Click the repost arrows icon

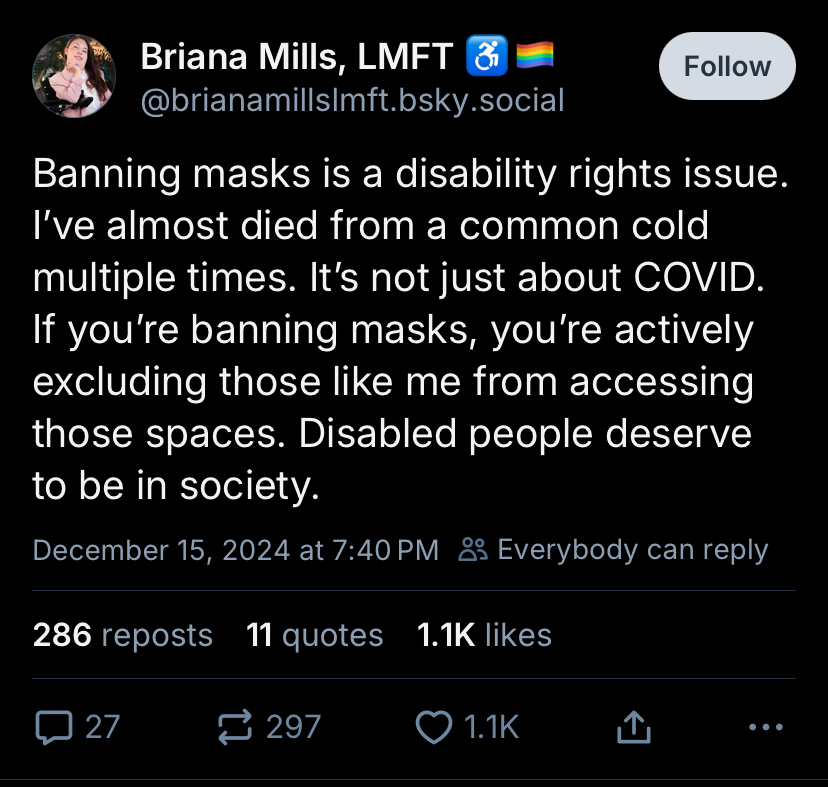tap(234, 727)
